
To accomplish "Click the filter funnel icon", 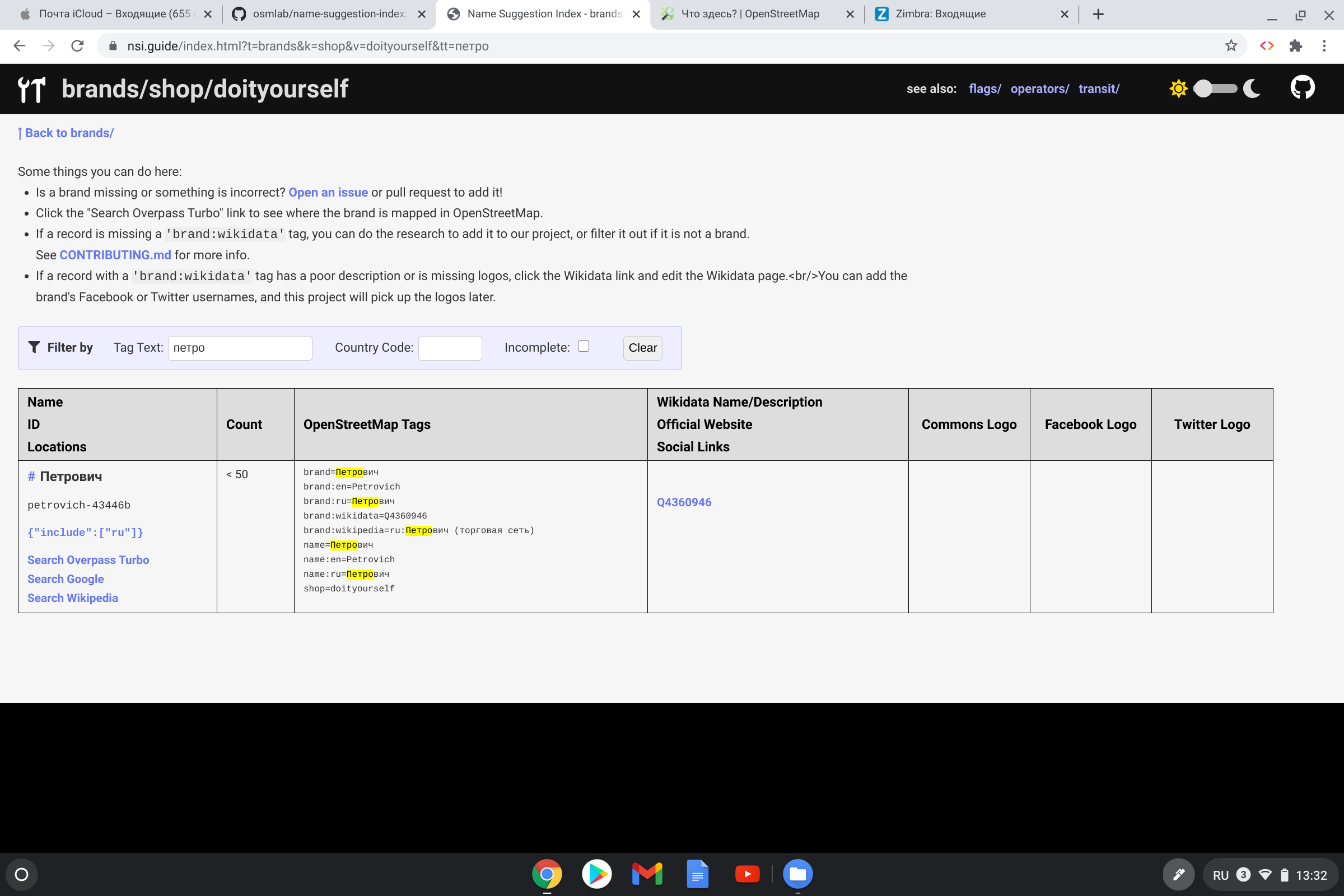I will point(34,347).
